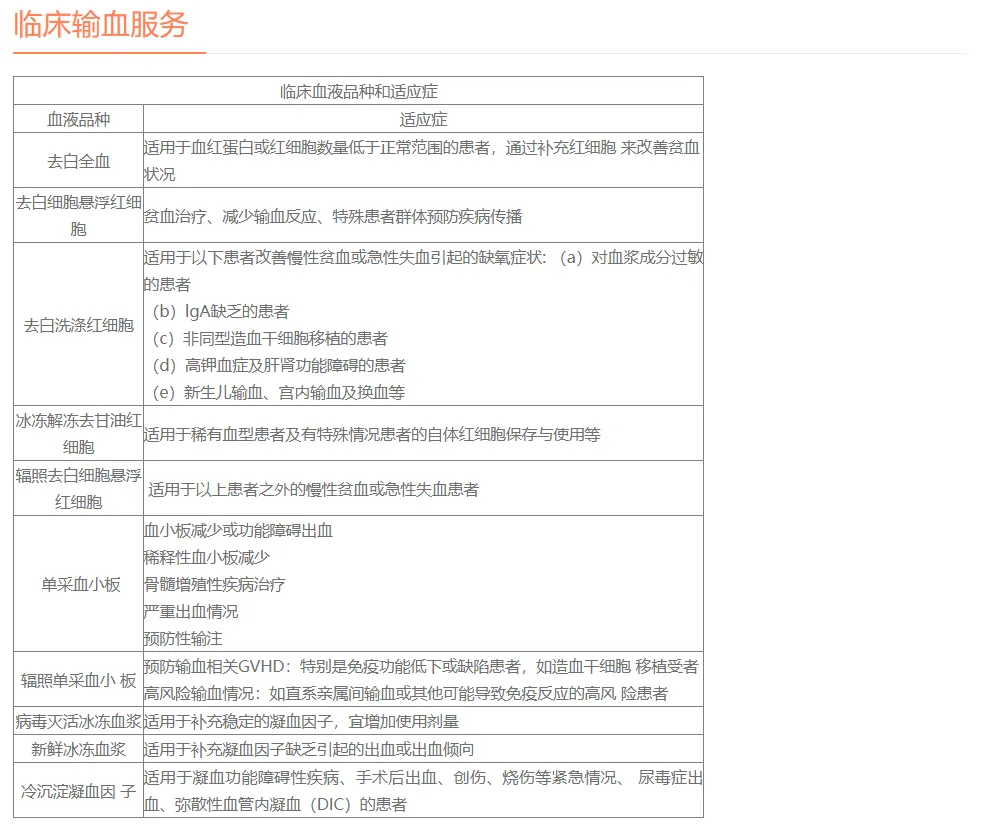Image resolution: width=981 pixels, height=829 pixels.
Task: Click the 冷沉淀凝血因子 row label
Action: (79, 790)
